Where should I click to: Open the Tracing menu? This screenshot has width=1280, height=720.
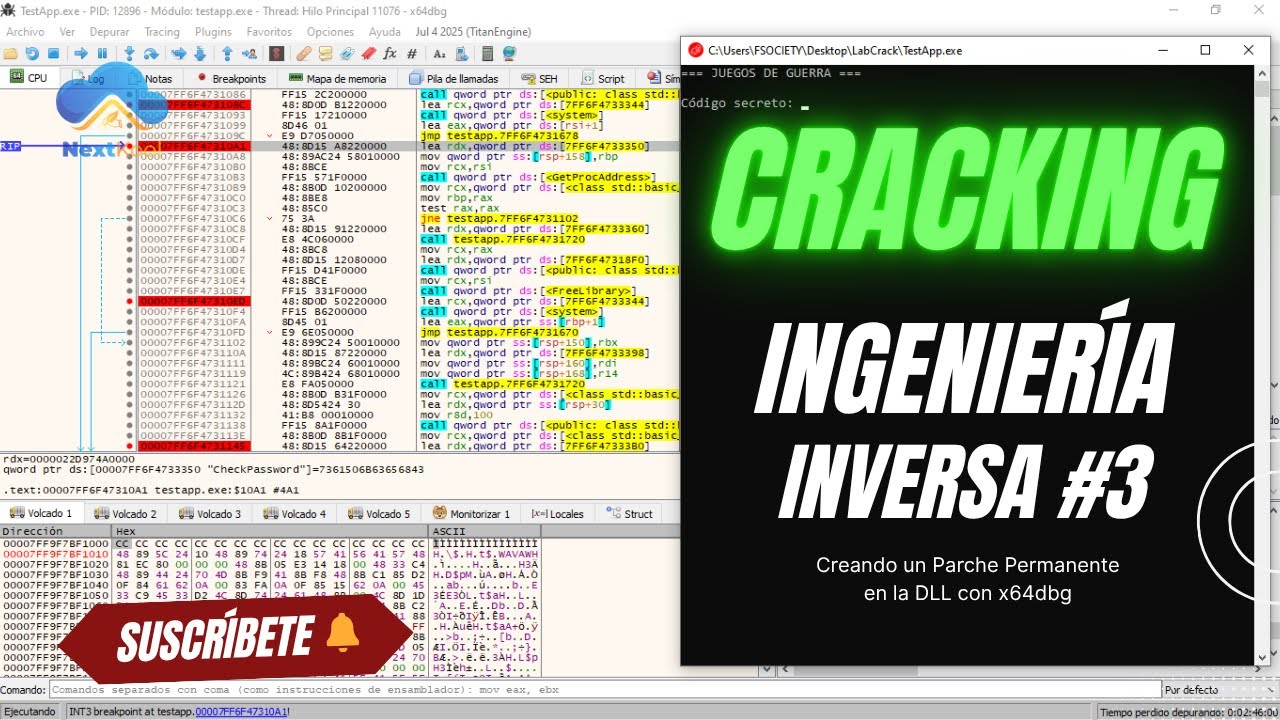pyautogui.click(x=162, y=32)
